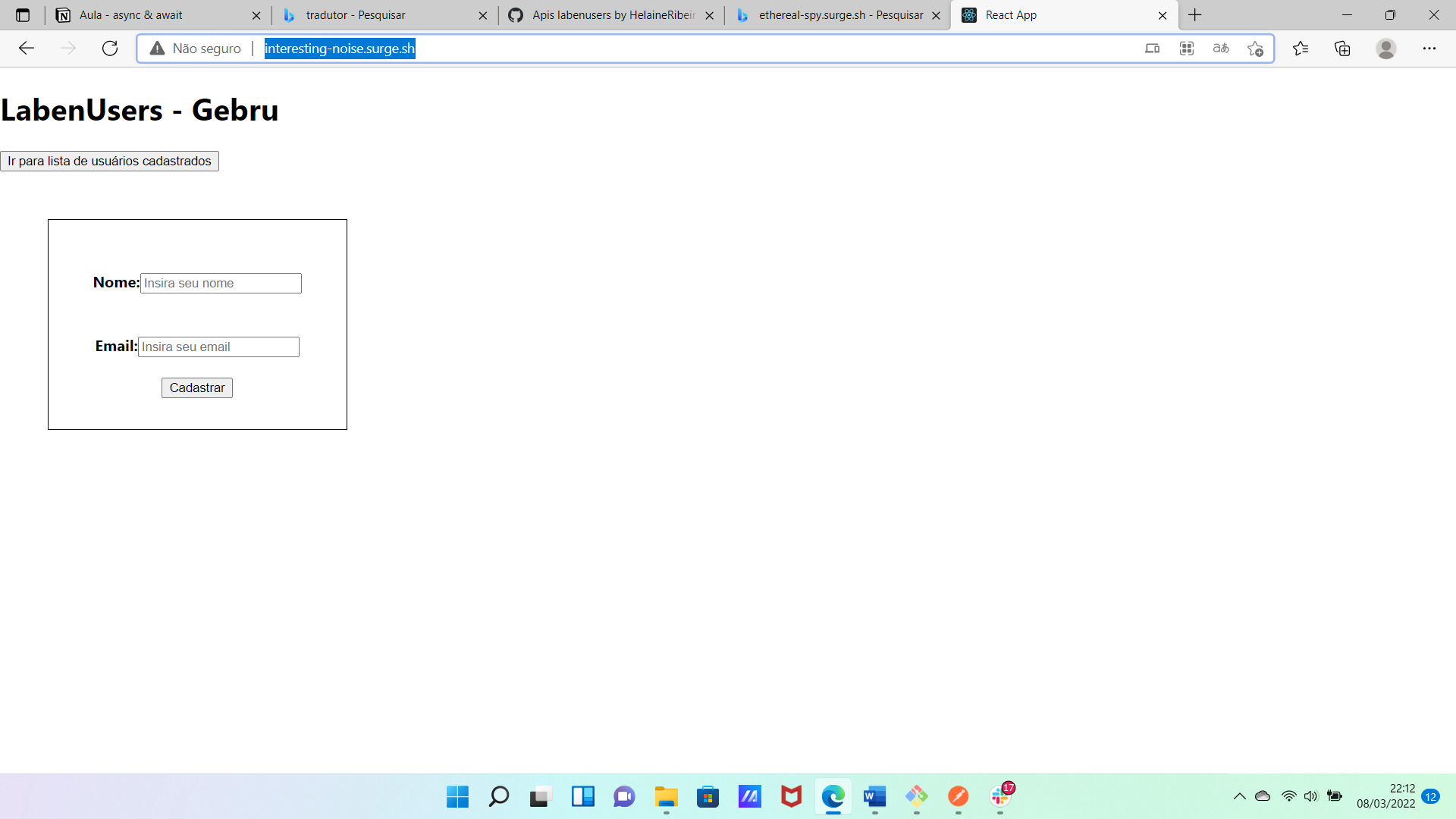Open the Settings and more menu
Image resolution: width=1456 pixels, height=819 pixels.
point(1429,49)
